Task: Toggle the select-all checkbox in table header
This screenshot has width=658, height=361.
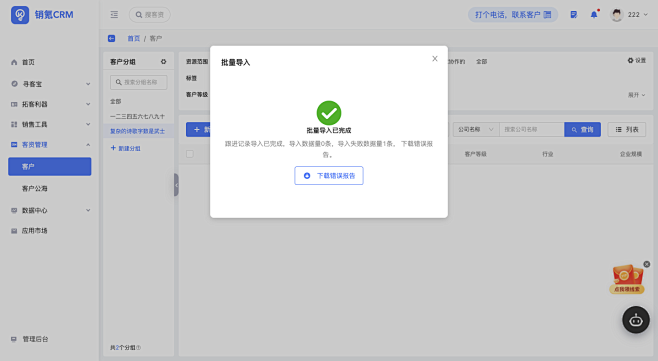Action: (190, 154)
